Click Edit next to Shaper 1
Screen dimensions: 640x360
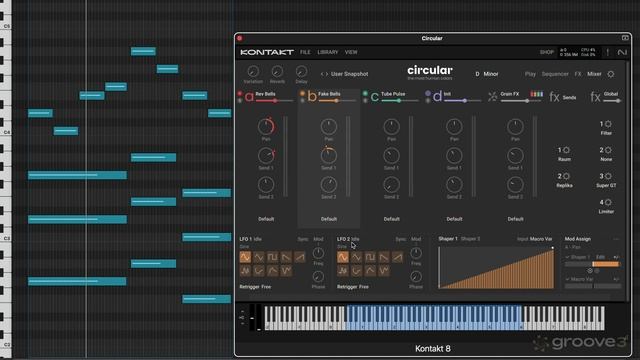click(x=600, y=257)
